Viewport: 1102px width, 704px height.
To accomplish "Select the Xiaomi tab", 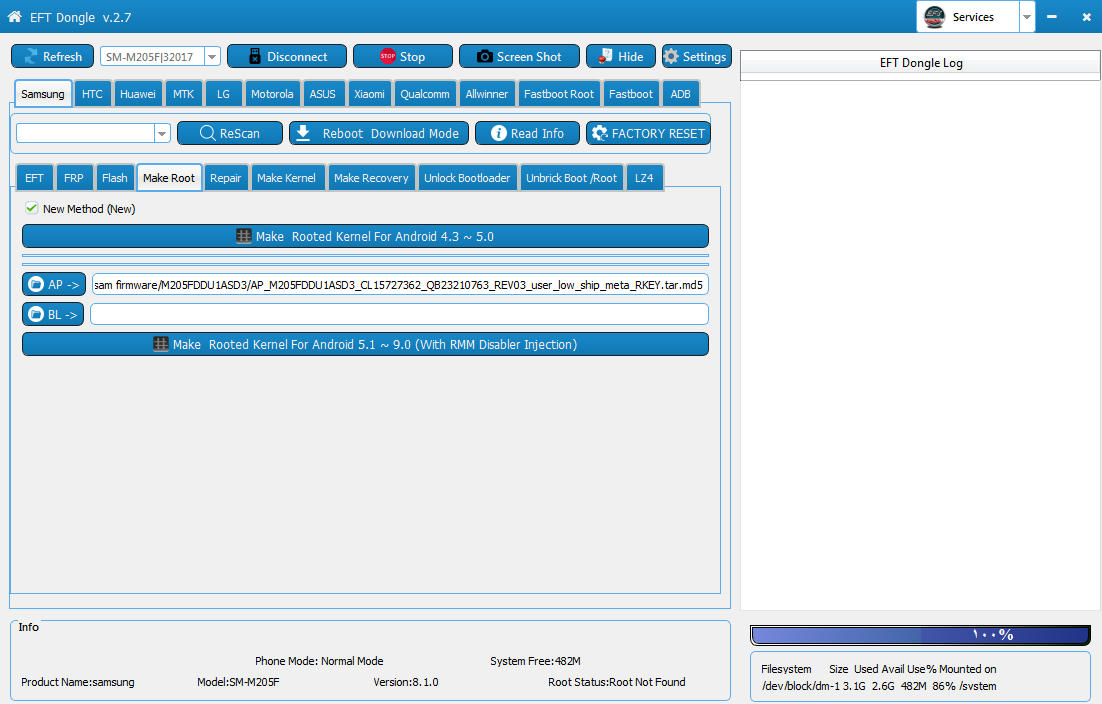I will pos(369,93).
